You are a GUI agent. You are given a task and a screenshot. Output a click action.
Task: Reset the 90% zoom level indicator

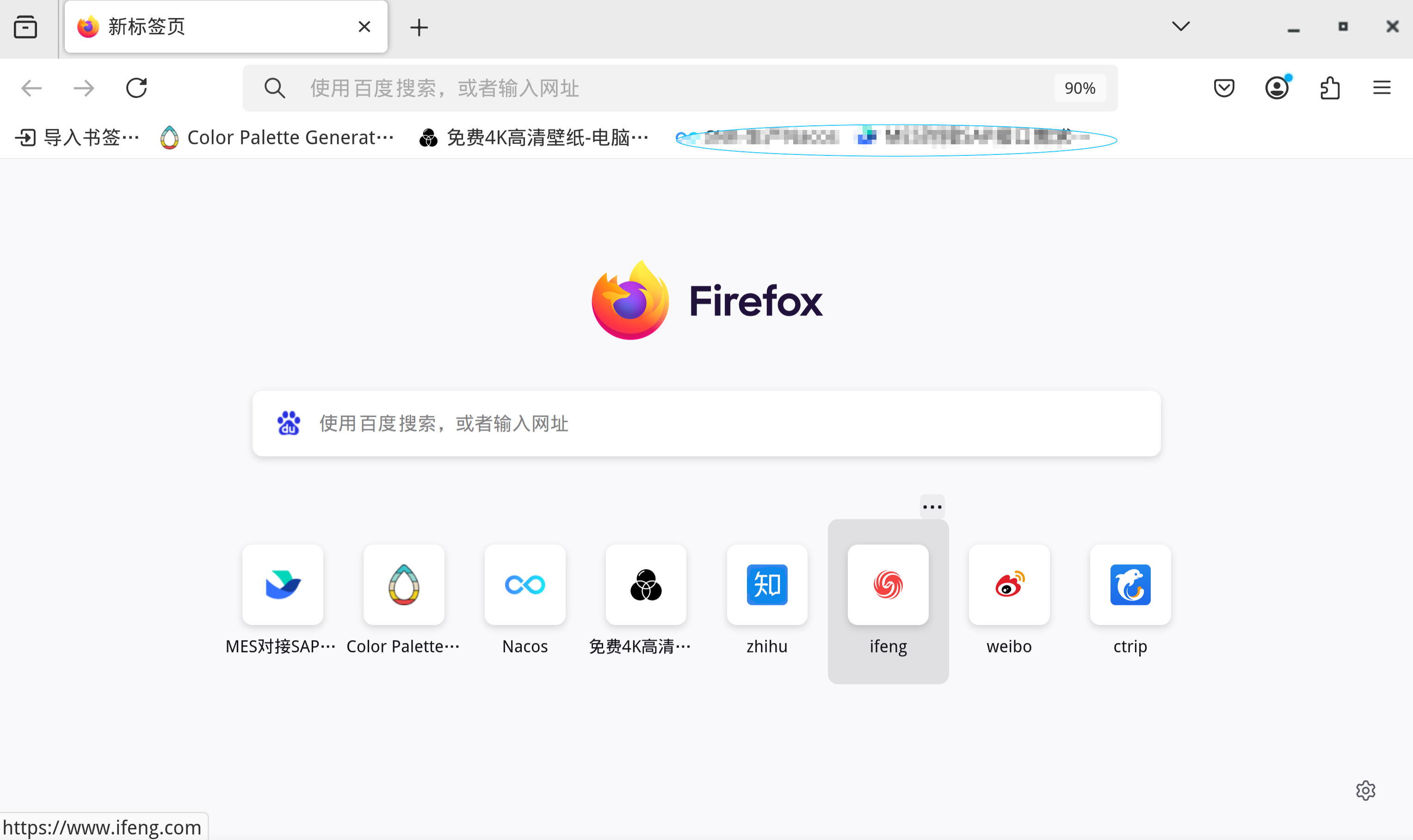[x=1080, y=88]
